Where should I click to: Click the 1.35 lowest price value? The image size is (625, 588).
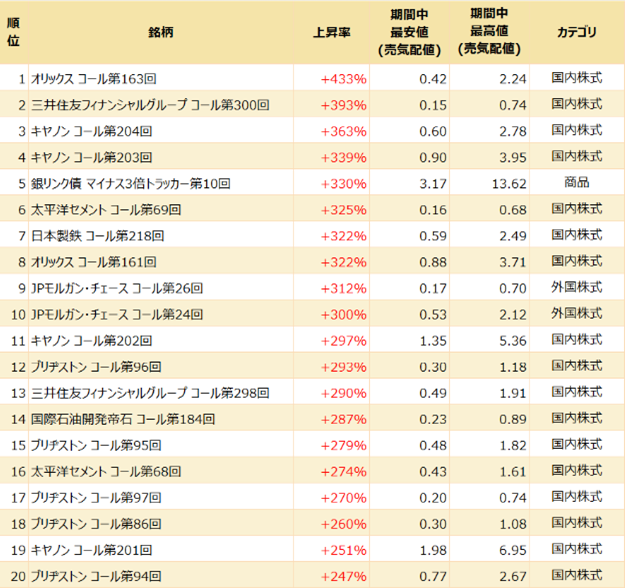point(433,340)
